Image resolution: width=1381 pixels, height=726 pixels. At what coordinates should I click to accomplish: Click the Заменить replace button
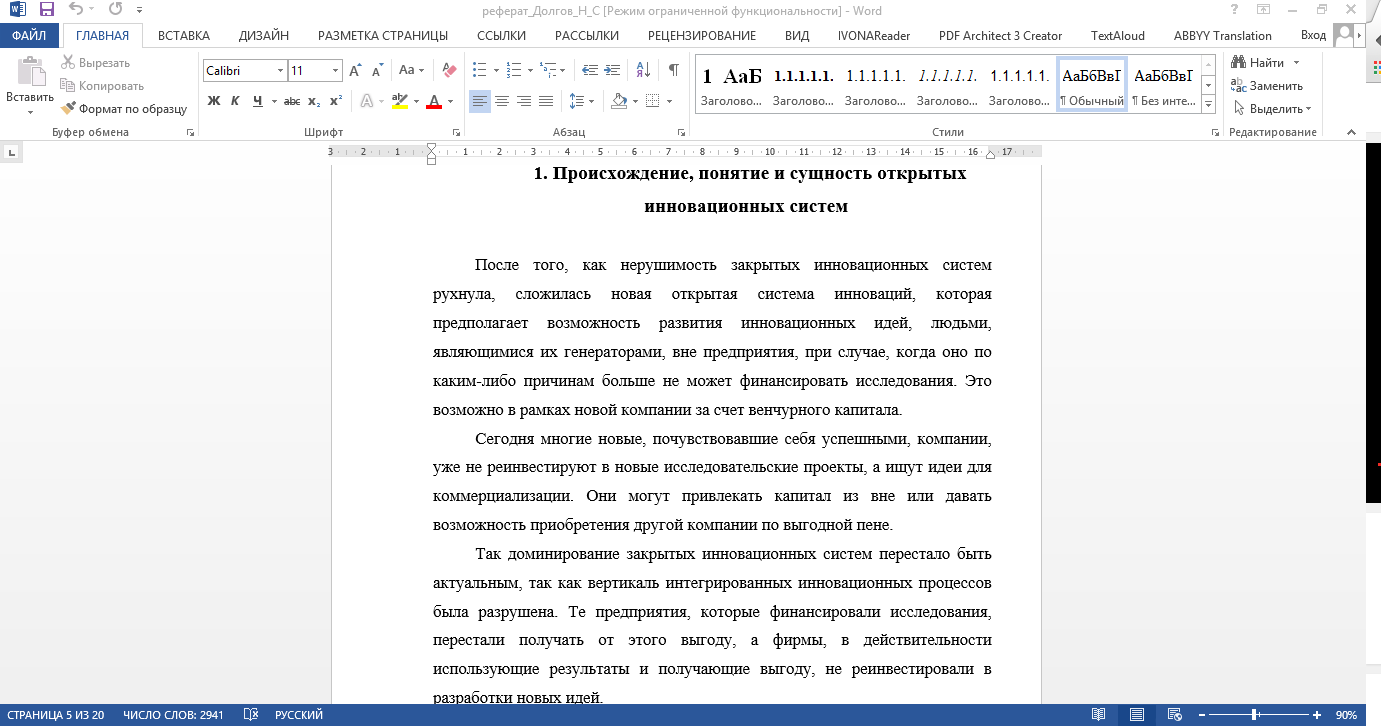1266,86
